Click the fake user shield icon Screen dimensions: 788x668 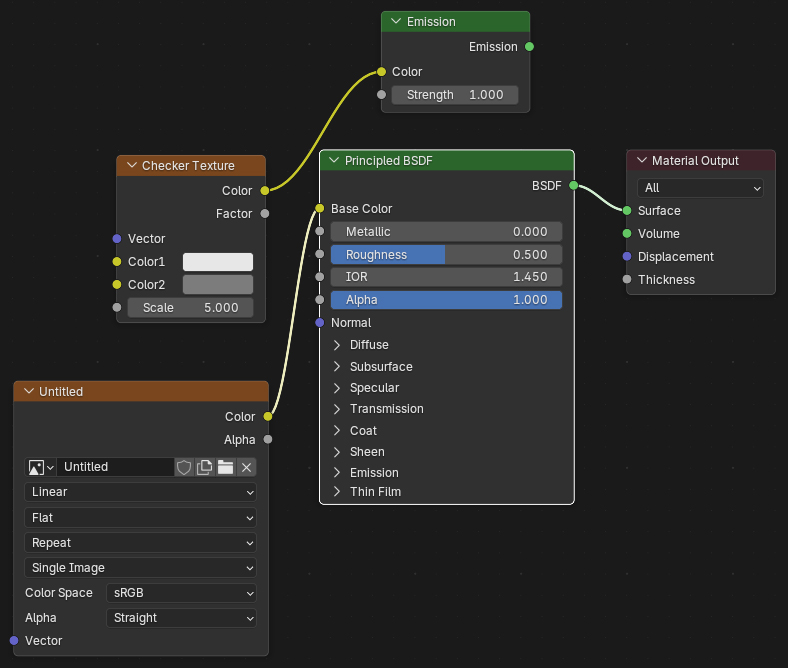tap(184, 467)
